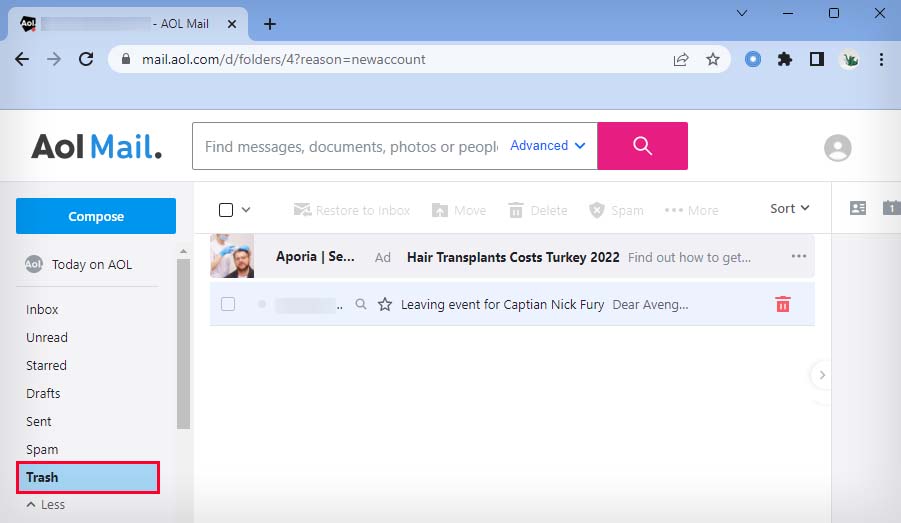Click the Aol Mail logo

coord(97,147)
